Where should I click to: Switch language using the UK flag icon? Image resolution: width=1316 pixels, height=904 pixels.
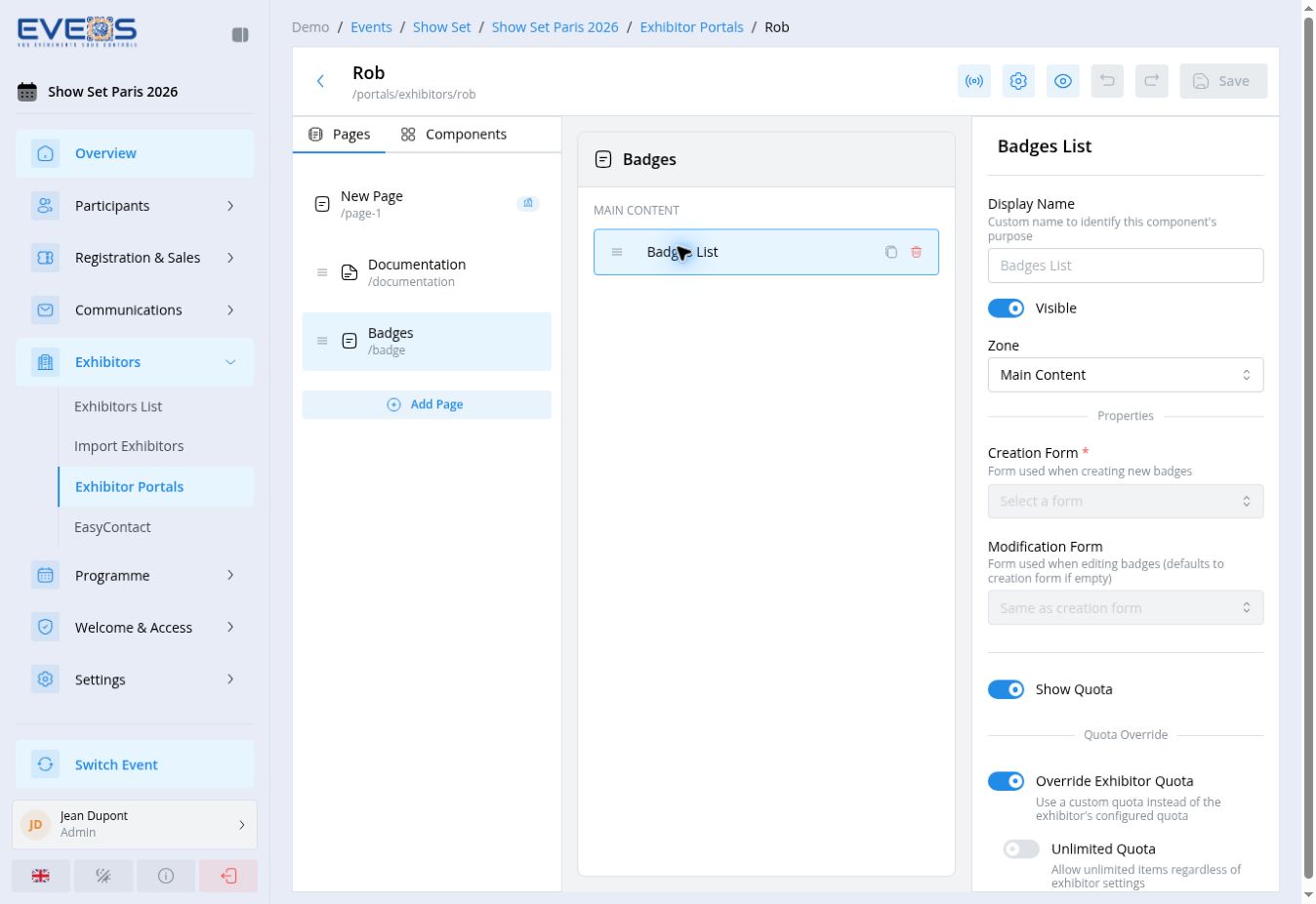41,876
